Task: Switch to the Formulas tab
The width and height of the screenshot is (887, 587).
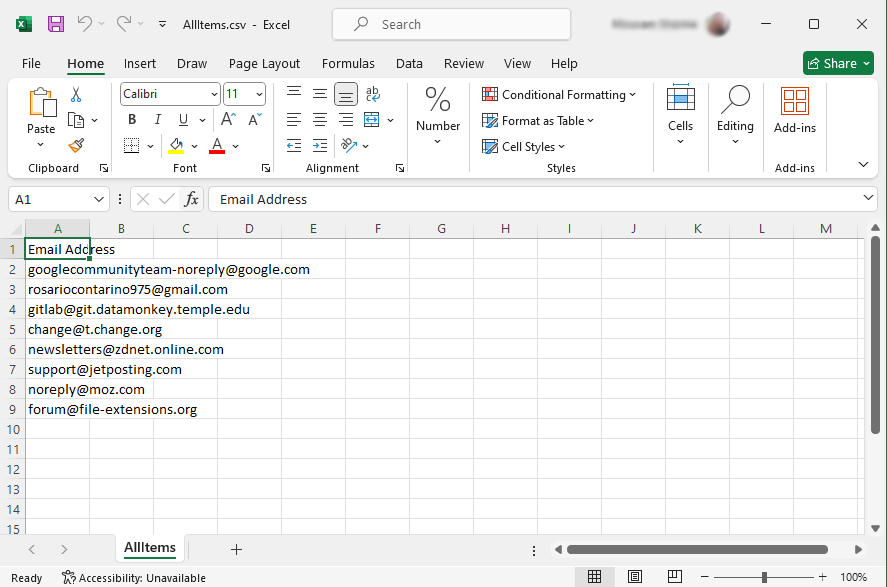Action: pyautogui.click(x=348, y=63)
